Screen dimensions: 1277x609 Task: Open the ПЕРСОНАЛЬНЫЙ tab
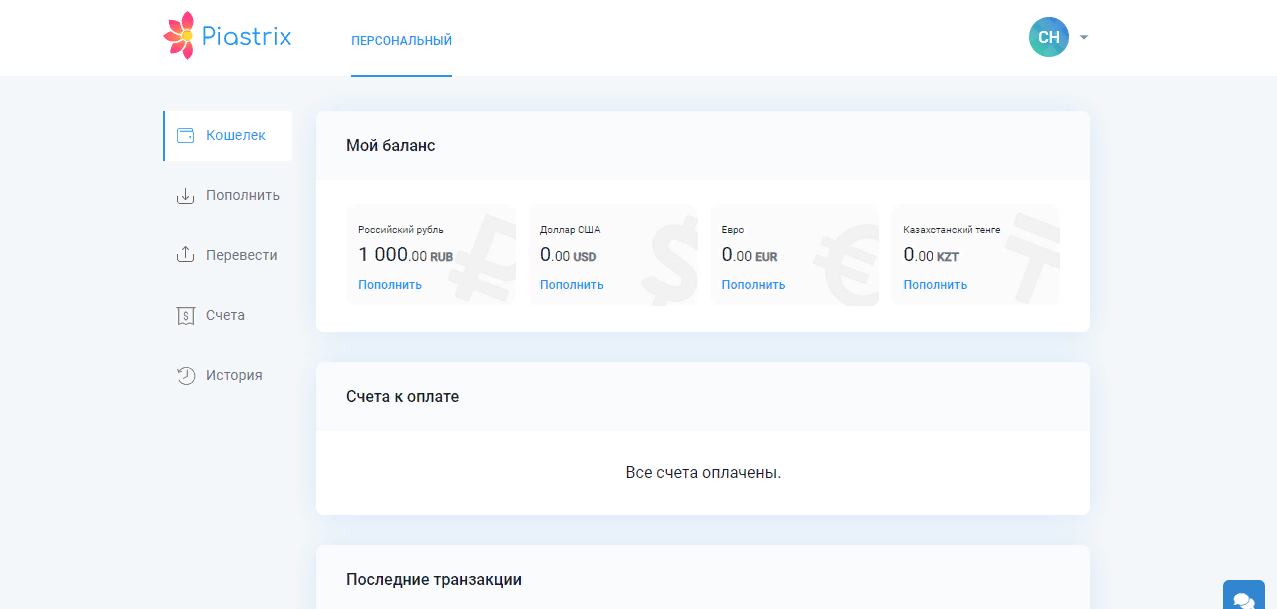pos(401,41)
